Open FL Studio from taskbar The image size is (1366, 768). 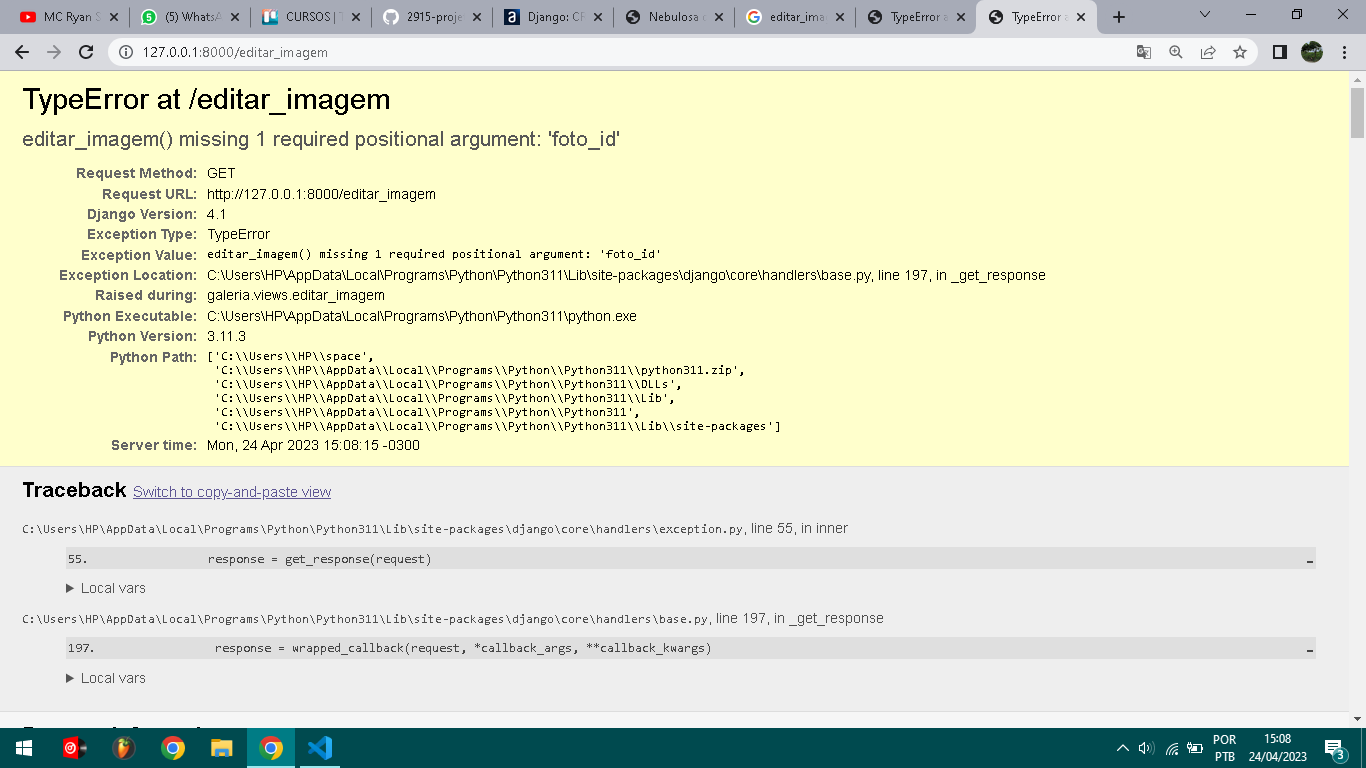(123, 748)
